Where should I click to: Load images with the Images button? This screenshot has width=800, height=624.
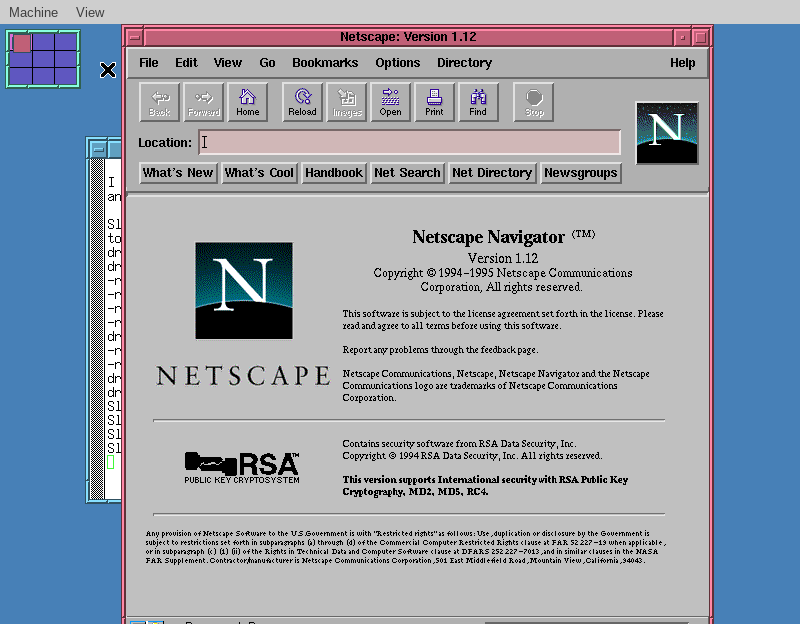(347, 103)
